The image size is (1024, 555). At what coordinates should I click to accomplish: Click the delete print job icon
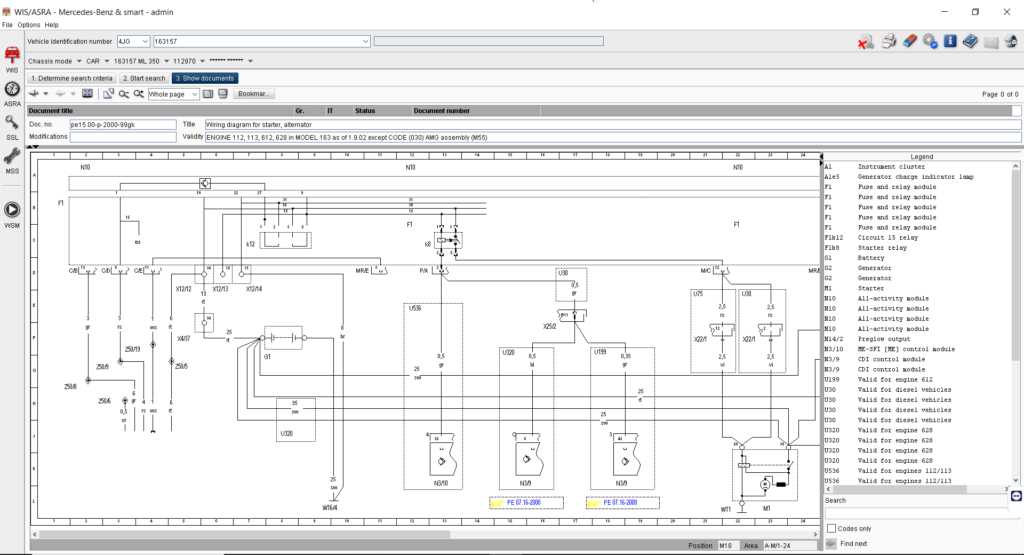pos(866,42)
